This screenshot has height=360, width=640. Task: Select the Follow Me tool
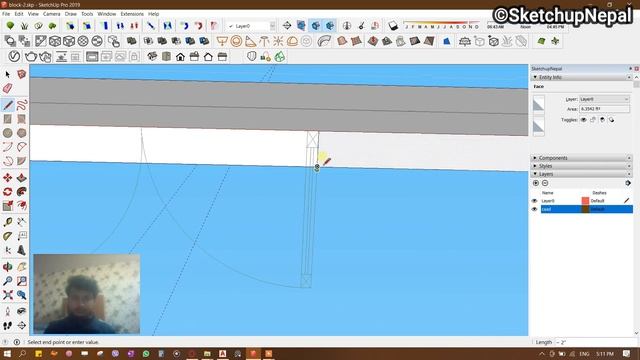point(22,191)
